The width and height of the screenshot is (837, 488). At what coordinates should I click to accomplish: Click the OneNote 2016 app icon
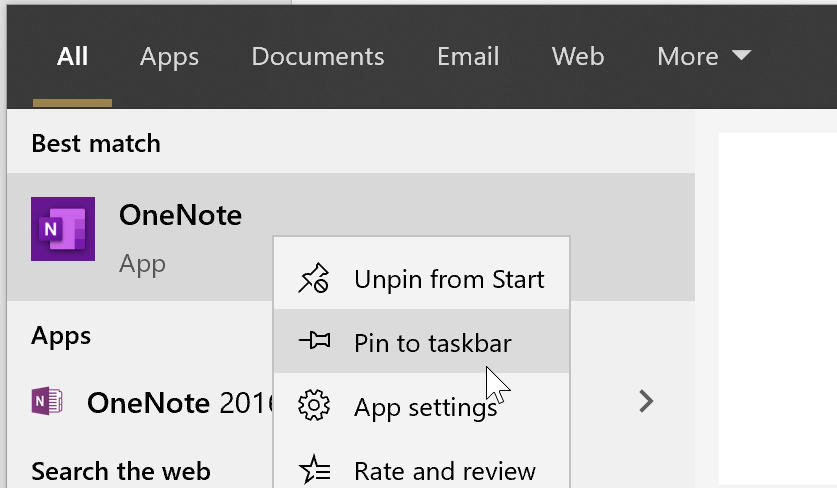(47, 401)
